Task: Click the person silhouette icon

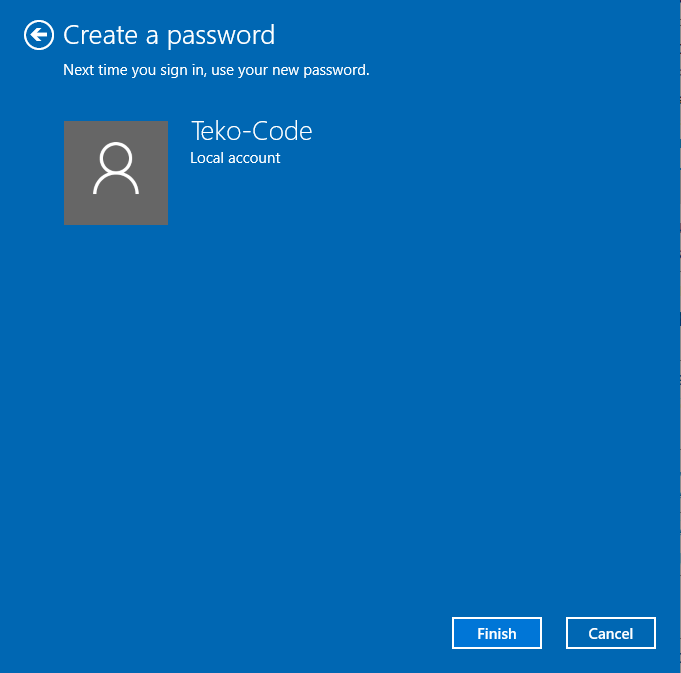Action: [x=115, y=170]
